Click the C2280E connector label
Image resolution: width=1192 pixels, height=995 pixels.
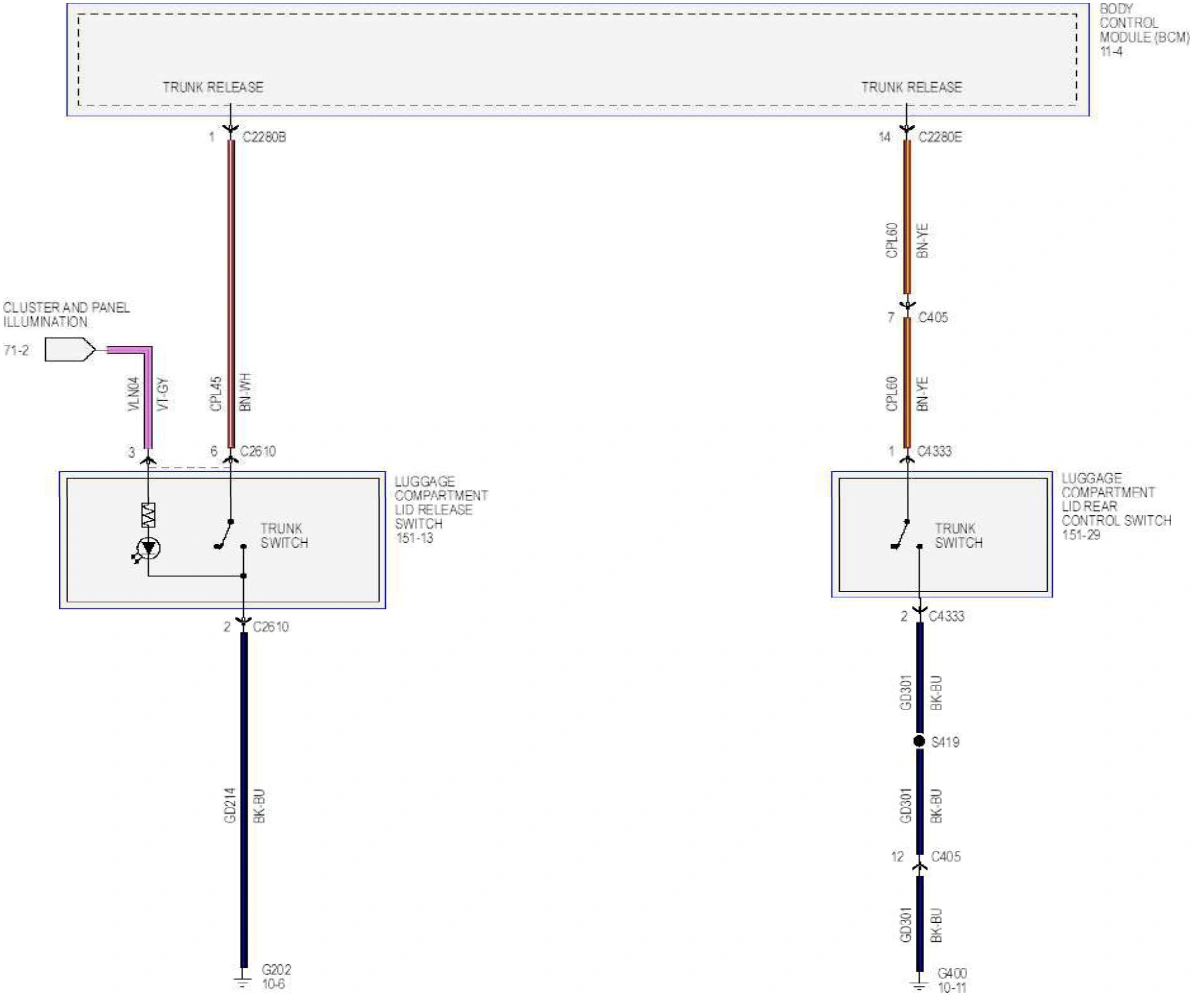click(940, 138)
